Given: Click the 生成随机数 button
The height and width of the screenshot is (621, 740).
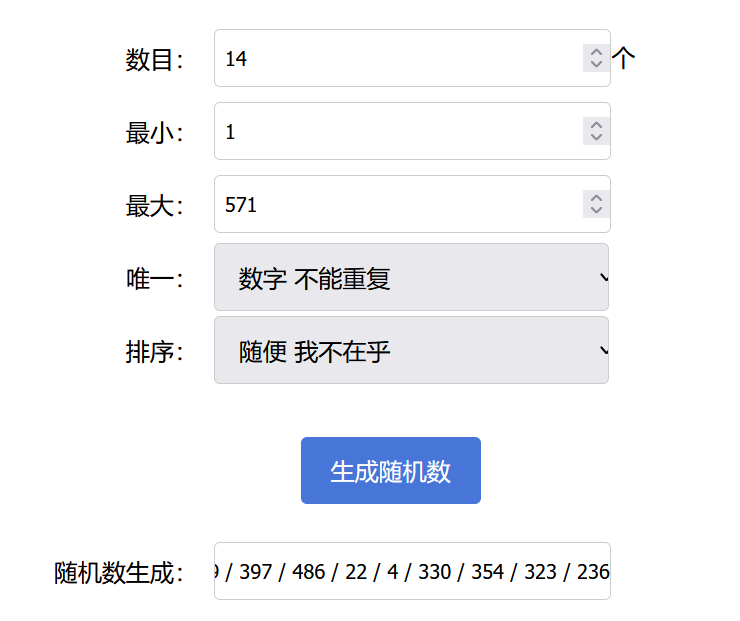Looking at the screenshot, I should coord(390,471).
